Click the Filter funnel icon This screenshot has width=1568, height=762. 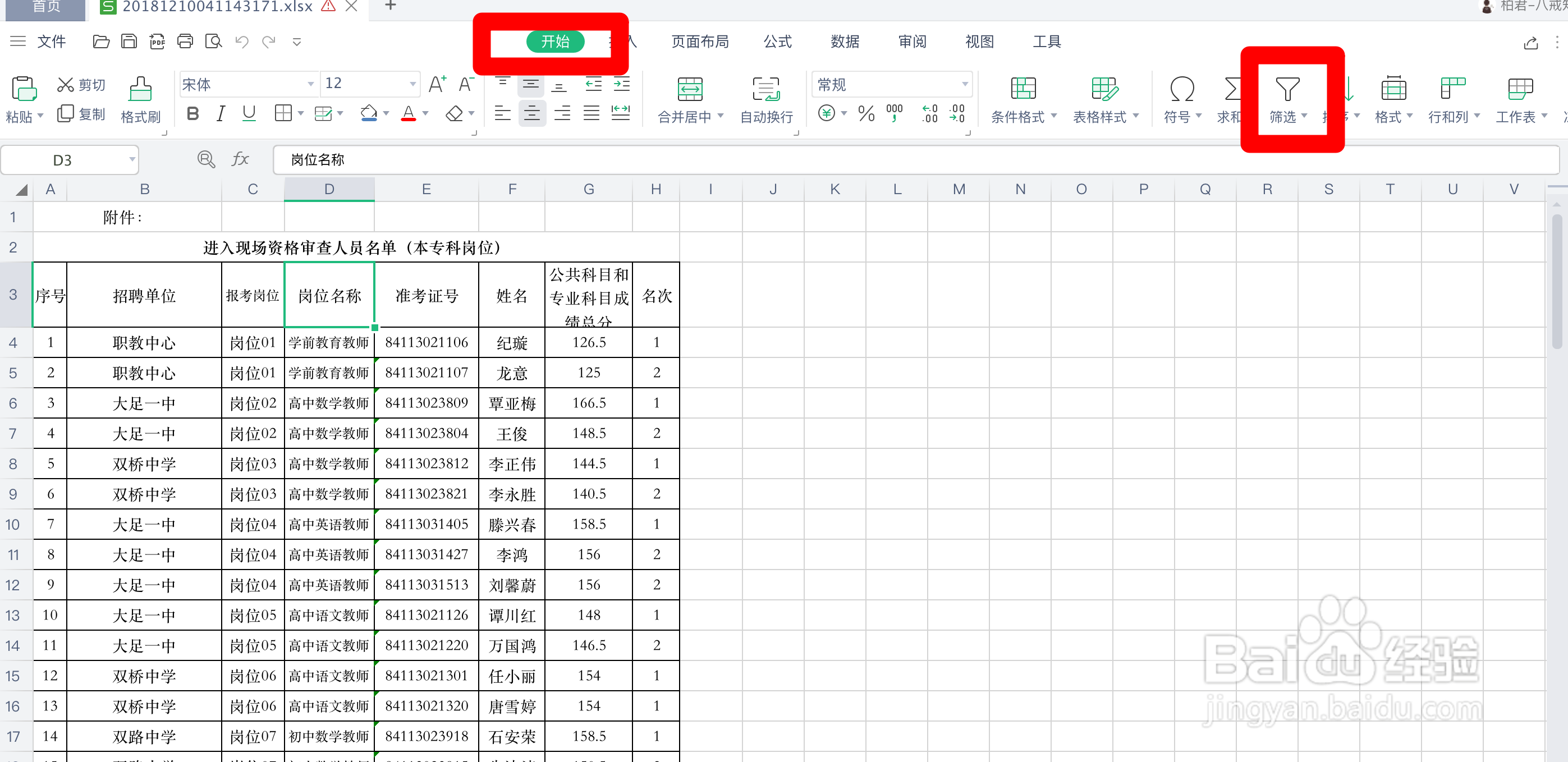[x=1287, y=89]
